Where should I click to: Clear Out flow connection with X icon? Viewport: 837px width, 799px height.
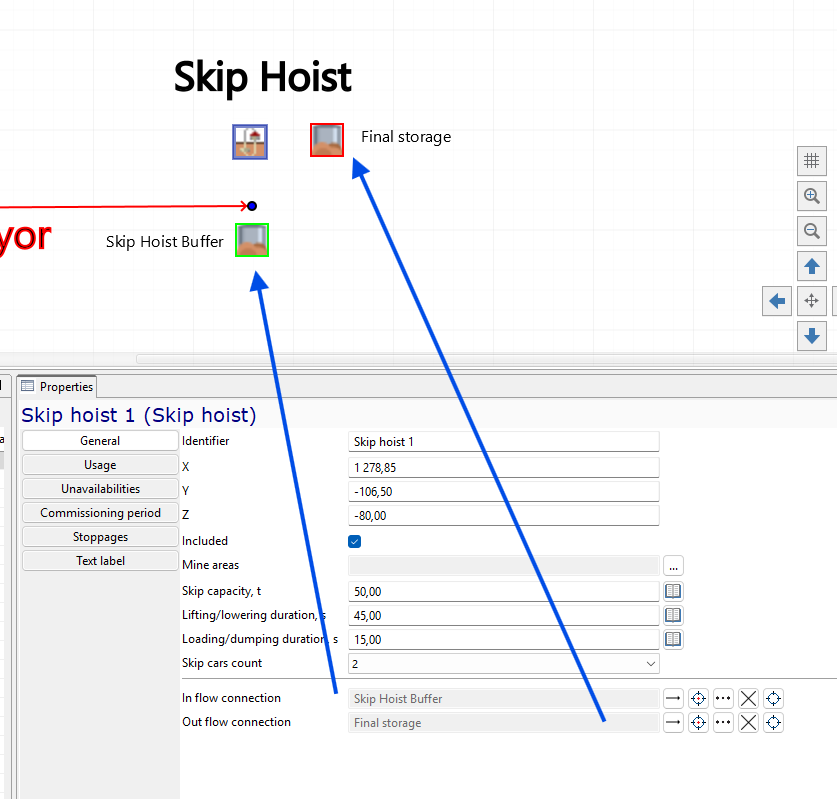748,723
